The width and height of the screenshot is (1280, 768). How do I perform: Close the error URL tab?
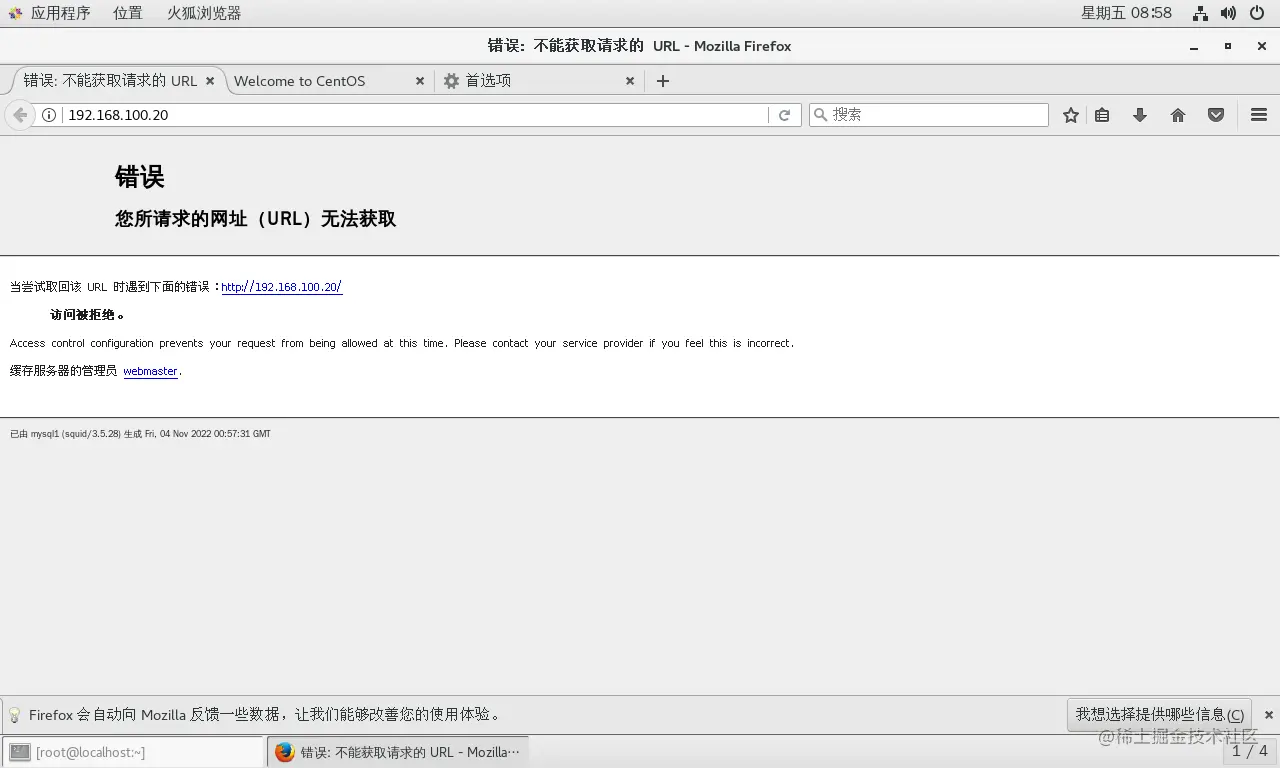click(210, 81)
